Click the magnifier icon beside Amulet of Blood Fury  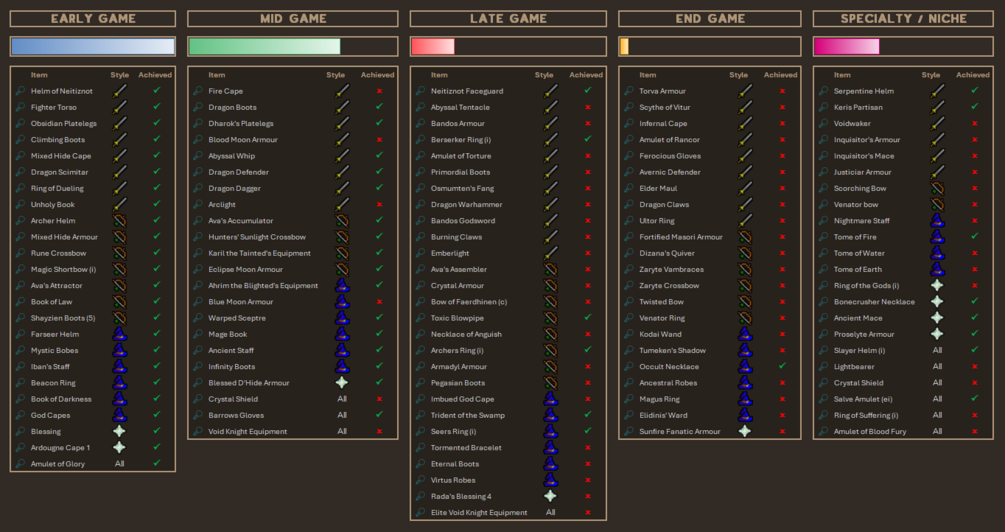click(x=824, y=431)
